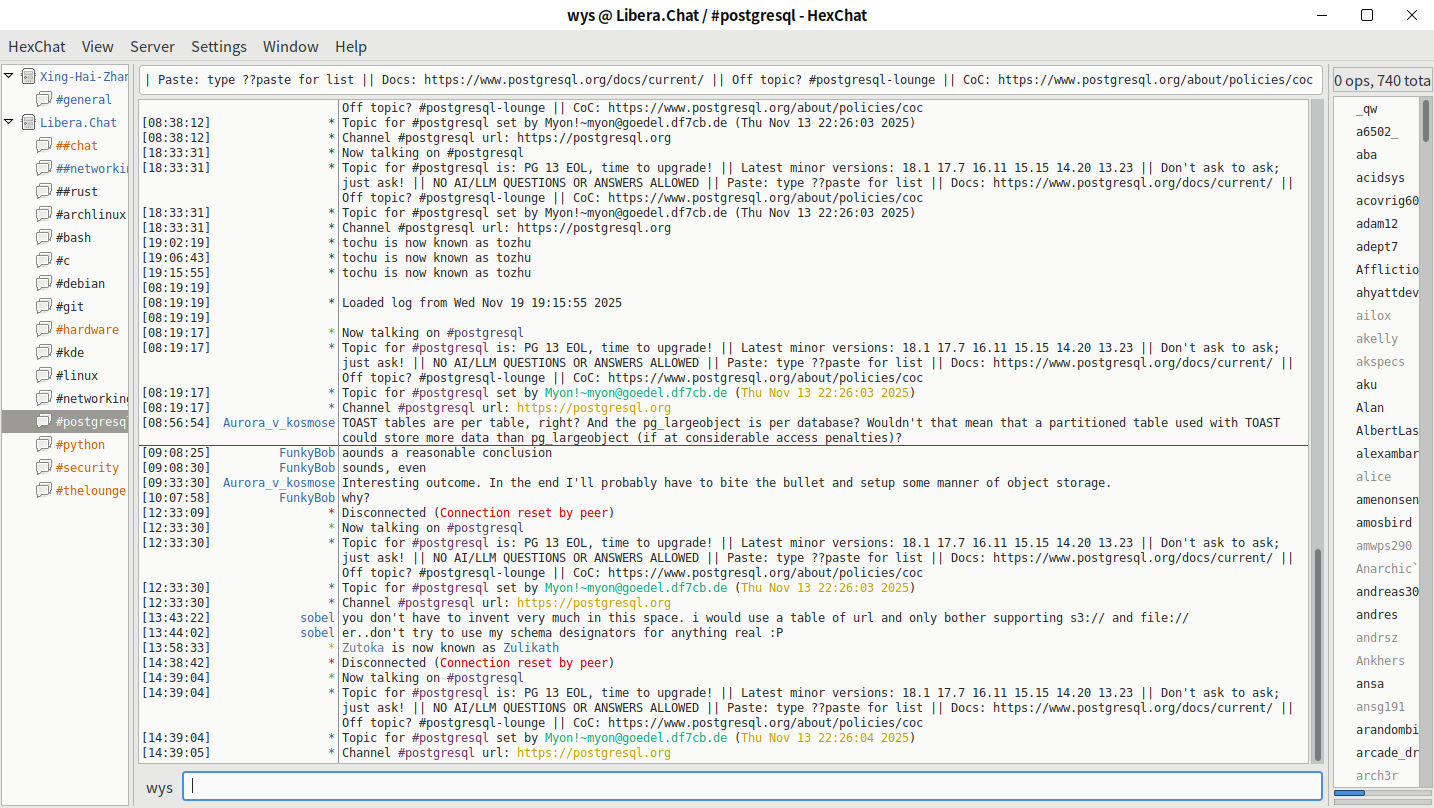Click the chat log vertical scrollbar
Screen dimensions: 1434x808
[x=1316, y=650]
